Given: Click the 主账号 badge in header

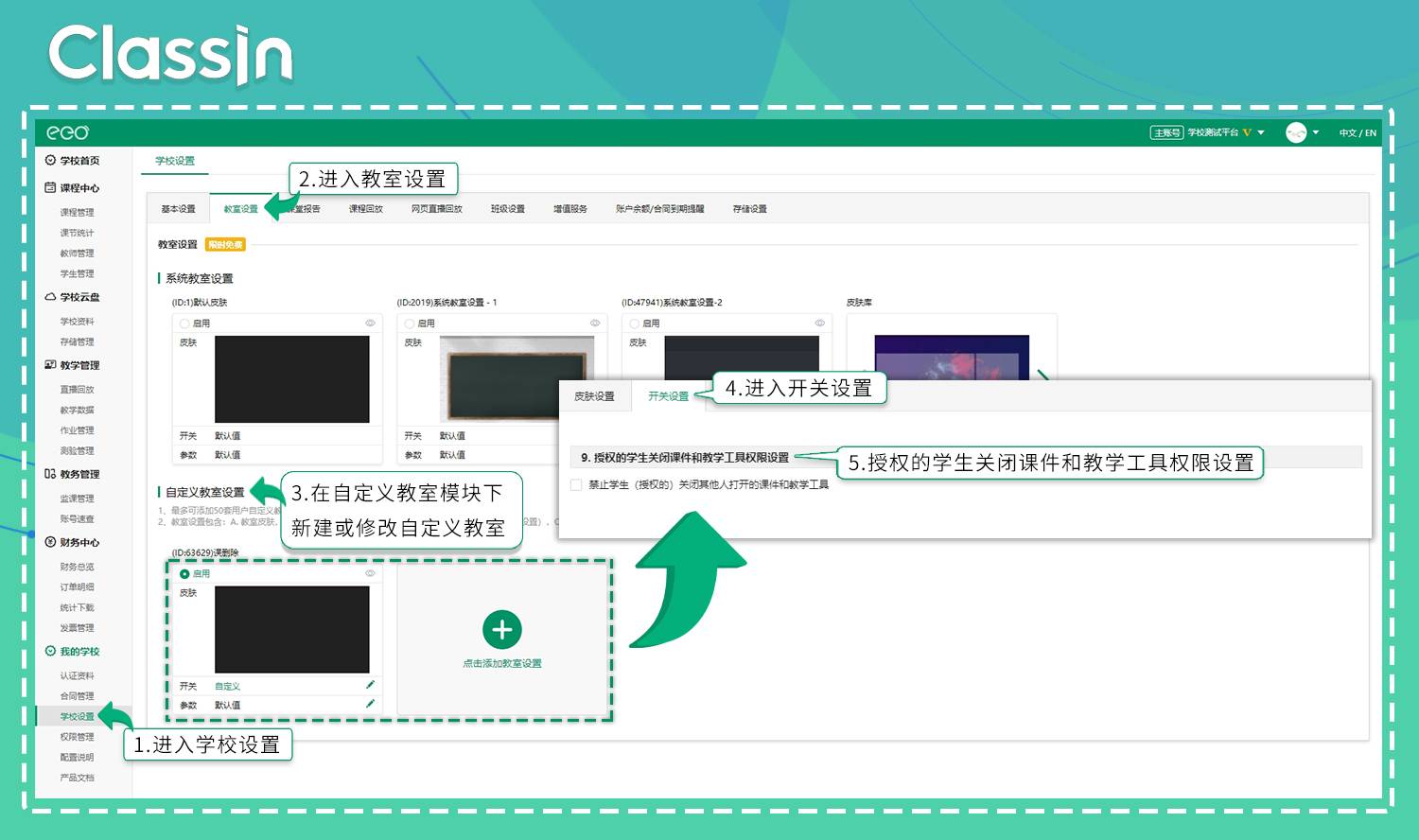Looking at the screenshot, I should click(x=1166, y=132).
